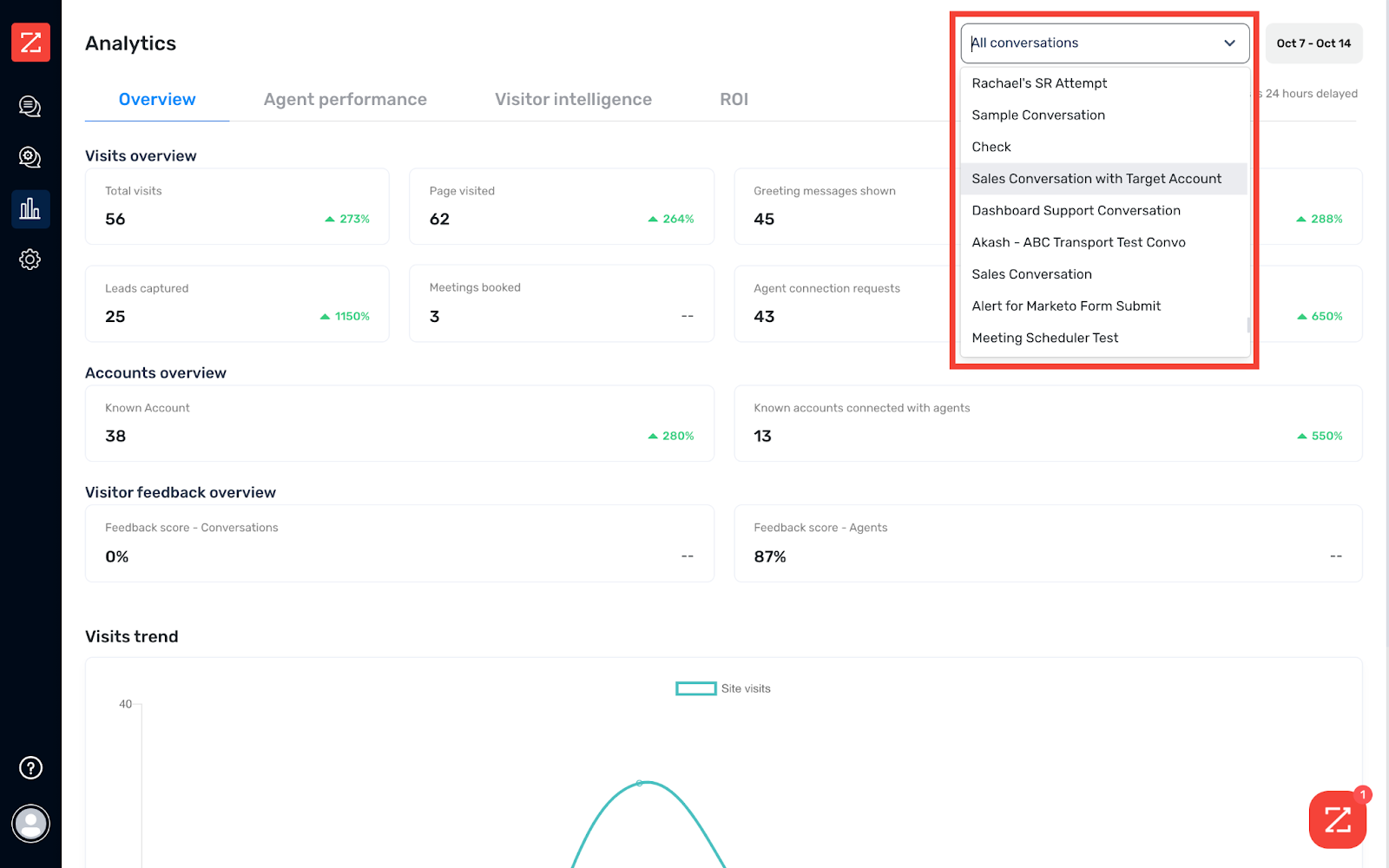The width and height of the screenshot is (1389, 868).
Task: Click the Visits trend heading
Action: point(132,637)
